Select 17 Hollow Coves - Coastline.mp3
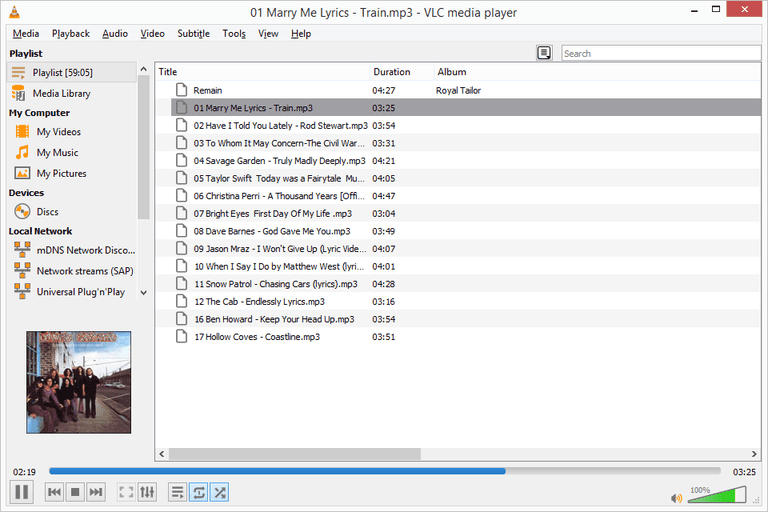Viewport: 768px width, 512px height. pyautogui.click(x=458, y=337)
